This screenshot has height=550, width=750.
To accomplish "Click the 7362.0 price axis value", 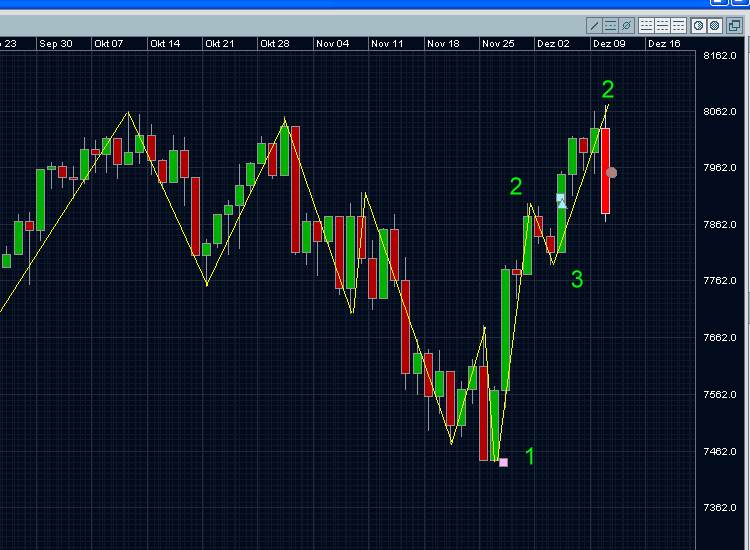I will (x=719, y=507).
